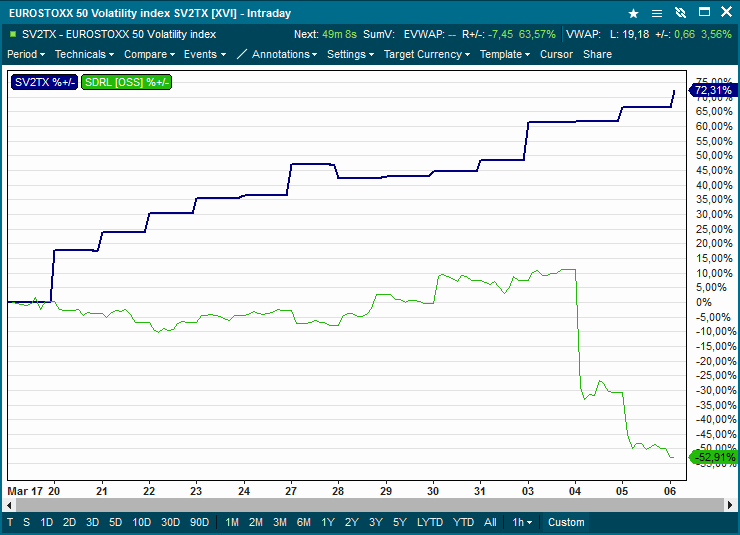The width and height of the screenshot is (740, 535).
Task: Close the chart window
Action: pyautogui.click(x=727, y=12)
